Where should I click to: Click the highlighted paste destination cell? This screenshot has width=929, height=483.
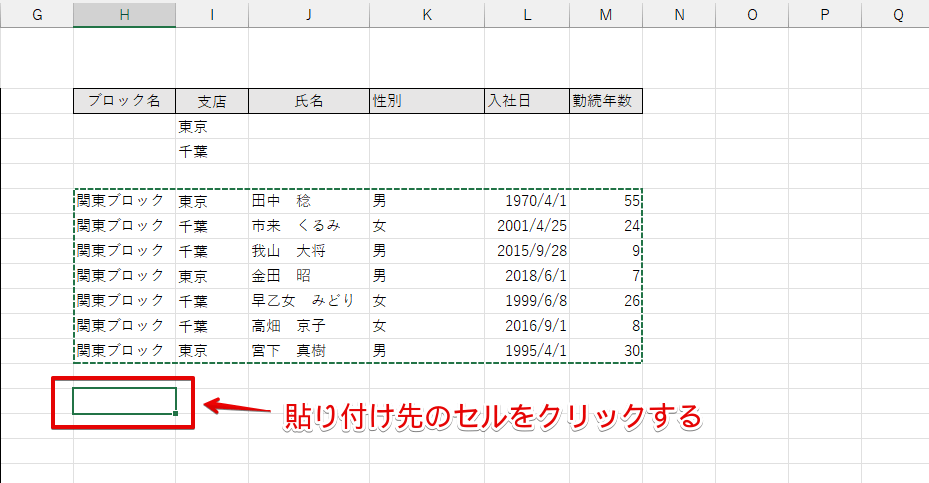point(124,401)
